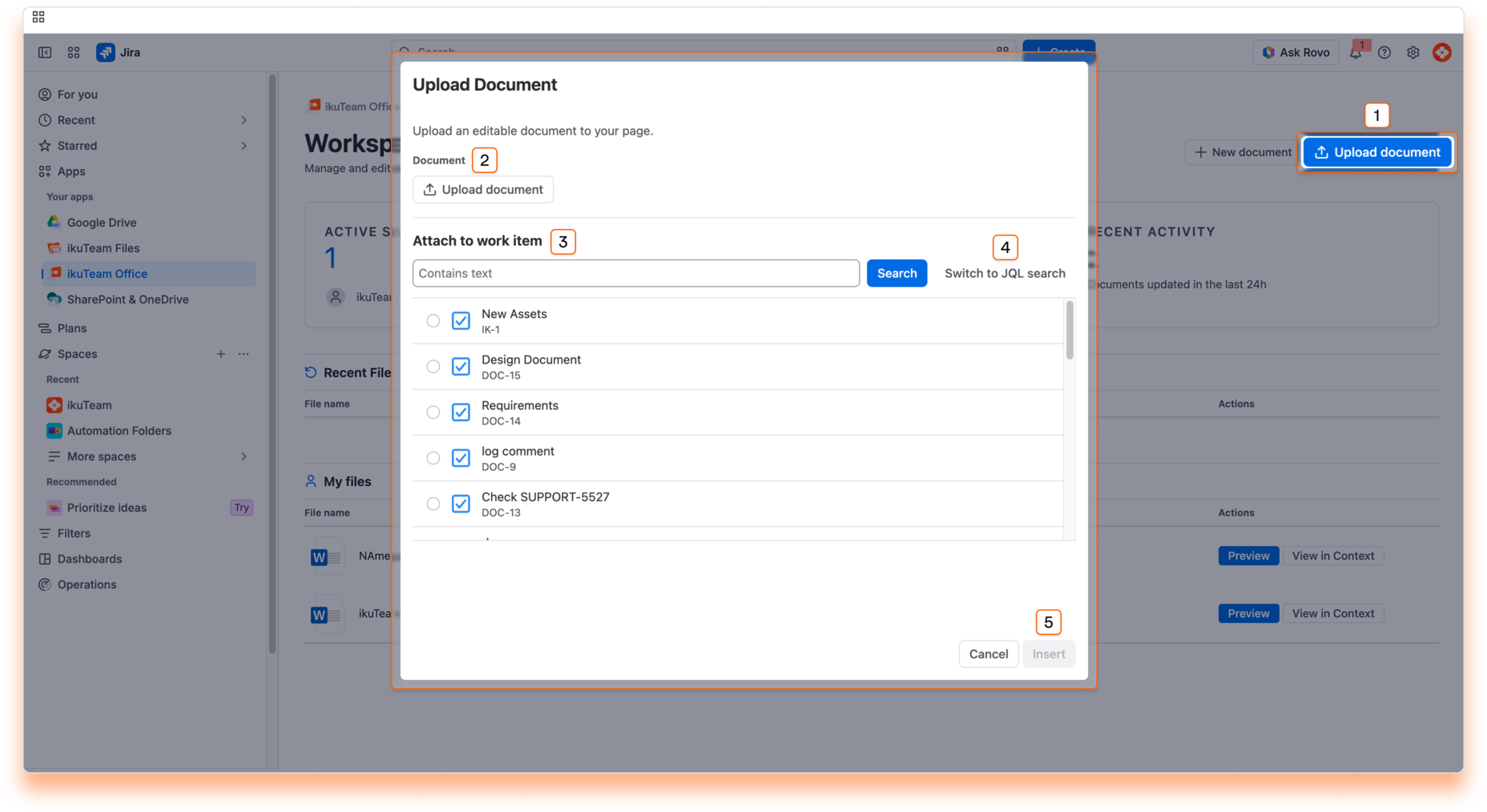The image size is (1487, 812).
Task: Open the user profile avatar
Action: [x=1442, y=52]
